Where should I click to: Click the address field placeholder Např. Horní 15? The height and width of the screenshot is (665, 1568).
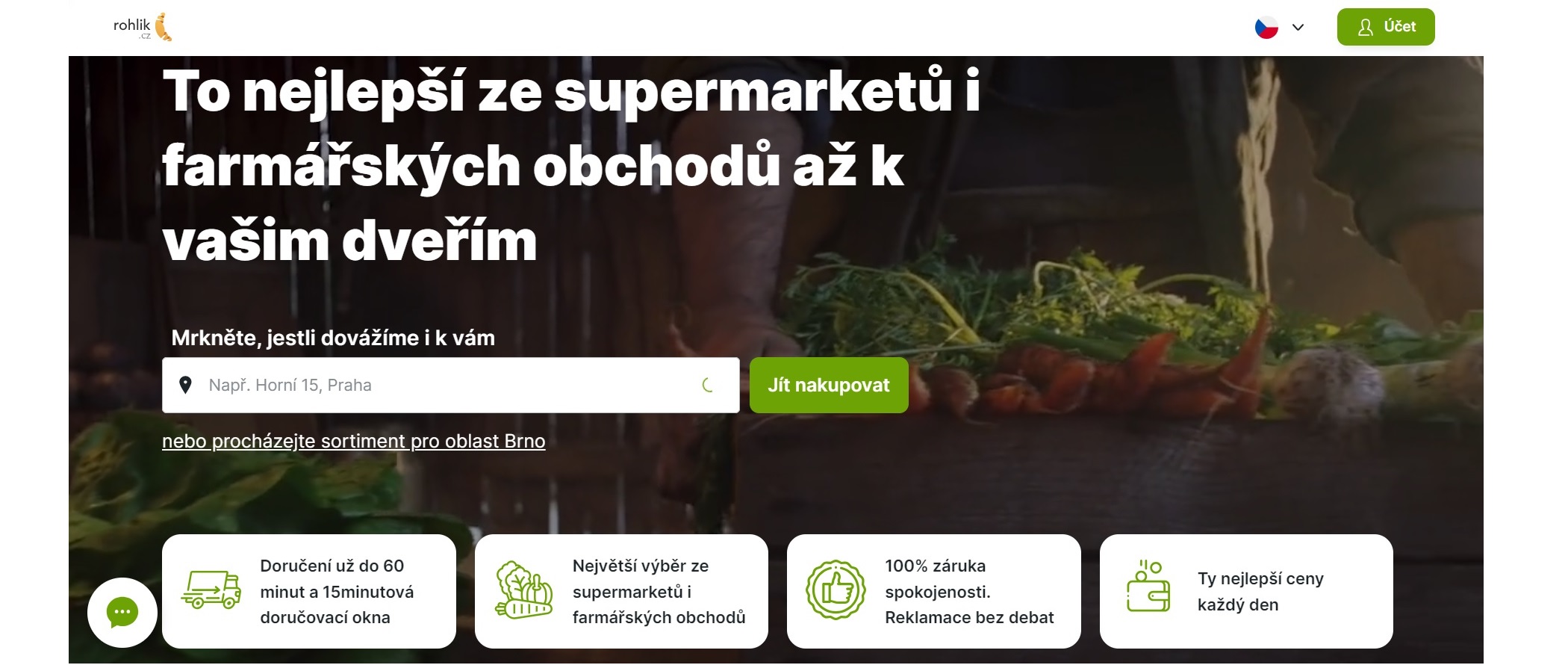(290, 385)
